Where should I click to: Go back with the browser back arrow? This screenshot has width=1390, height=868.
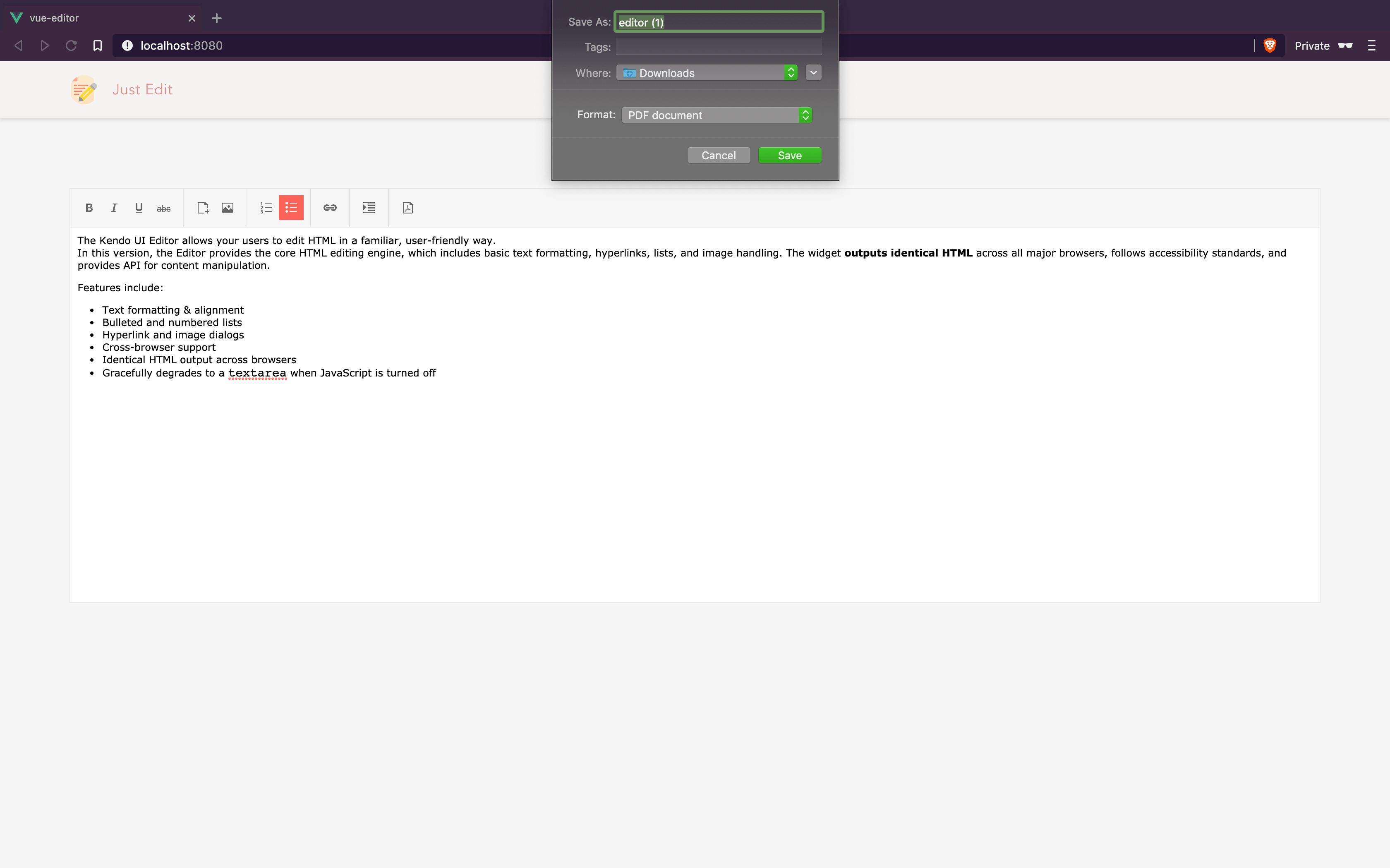coord(18,46)
